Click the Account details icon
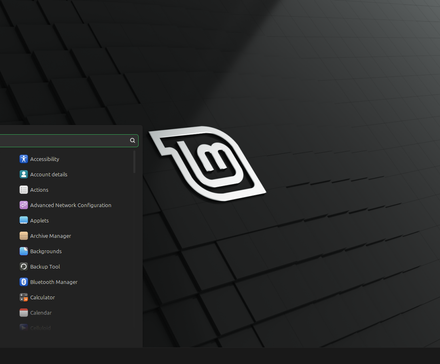Viewport: 440px width, 364px height. [24, 174]
